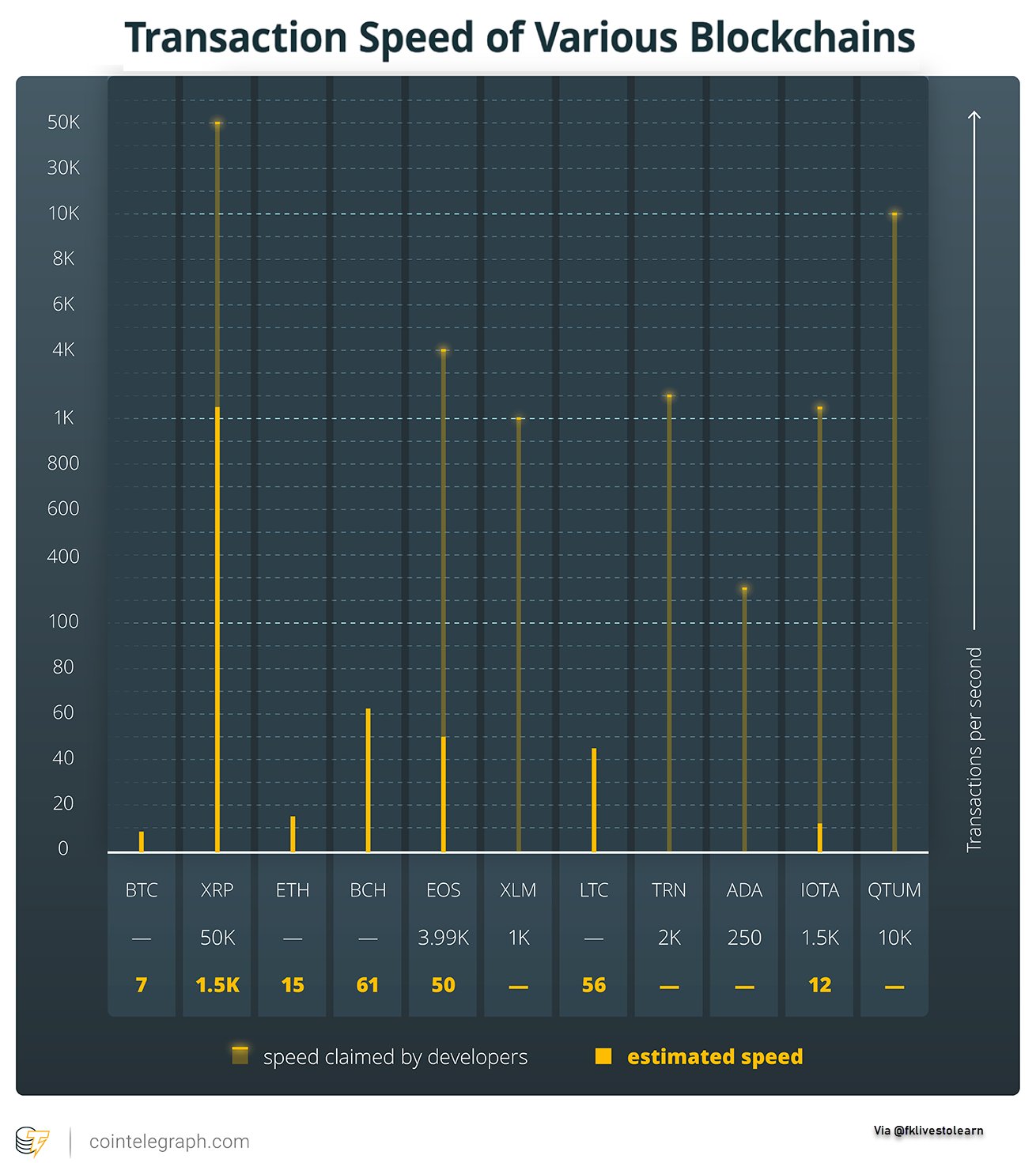Click EOS estimated speed value 50
The height and width of the screenshot is (1163, 1036).
point(443,985)
